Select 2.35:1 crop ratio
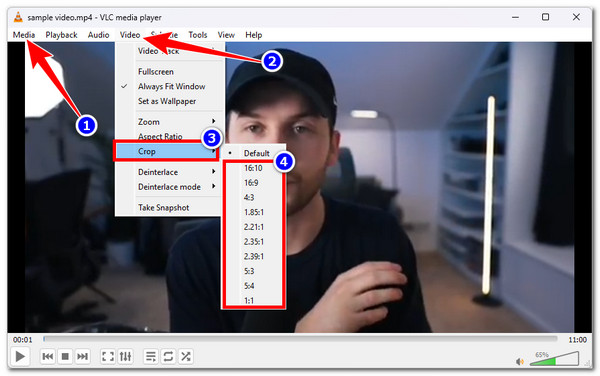Image resolution: width=600 pixels, height=376 pixels. tap(254, 241)
